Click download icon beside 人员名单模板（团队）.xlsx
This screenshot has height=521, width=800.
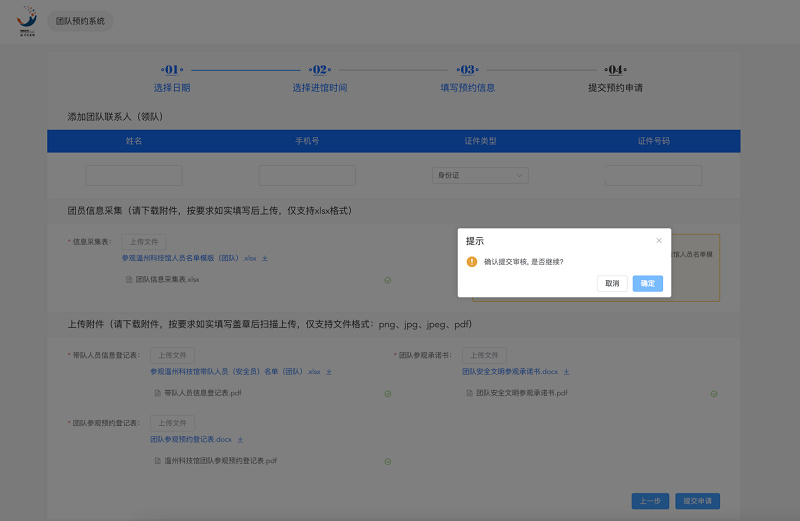pyautogui.click(x=265, y=258)
